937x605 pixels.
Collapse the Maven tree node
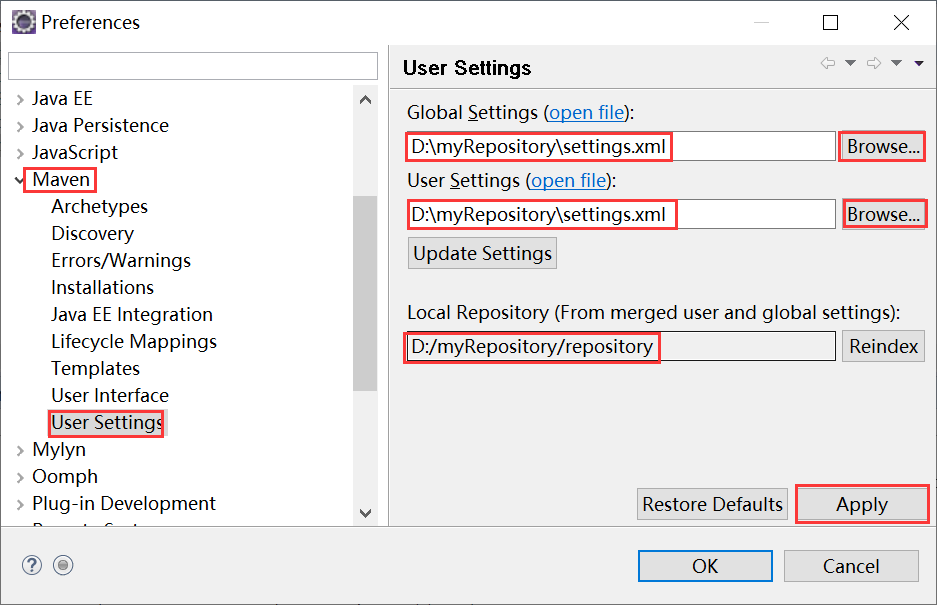(19, 179)
